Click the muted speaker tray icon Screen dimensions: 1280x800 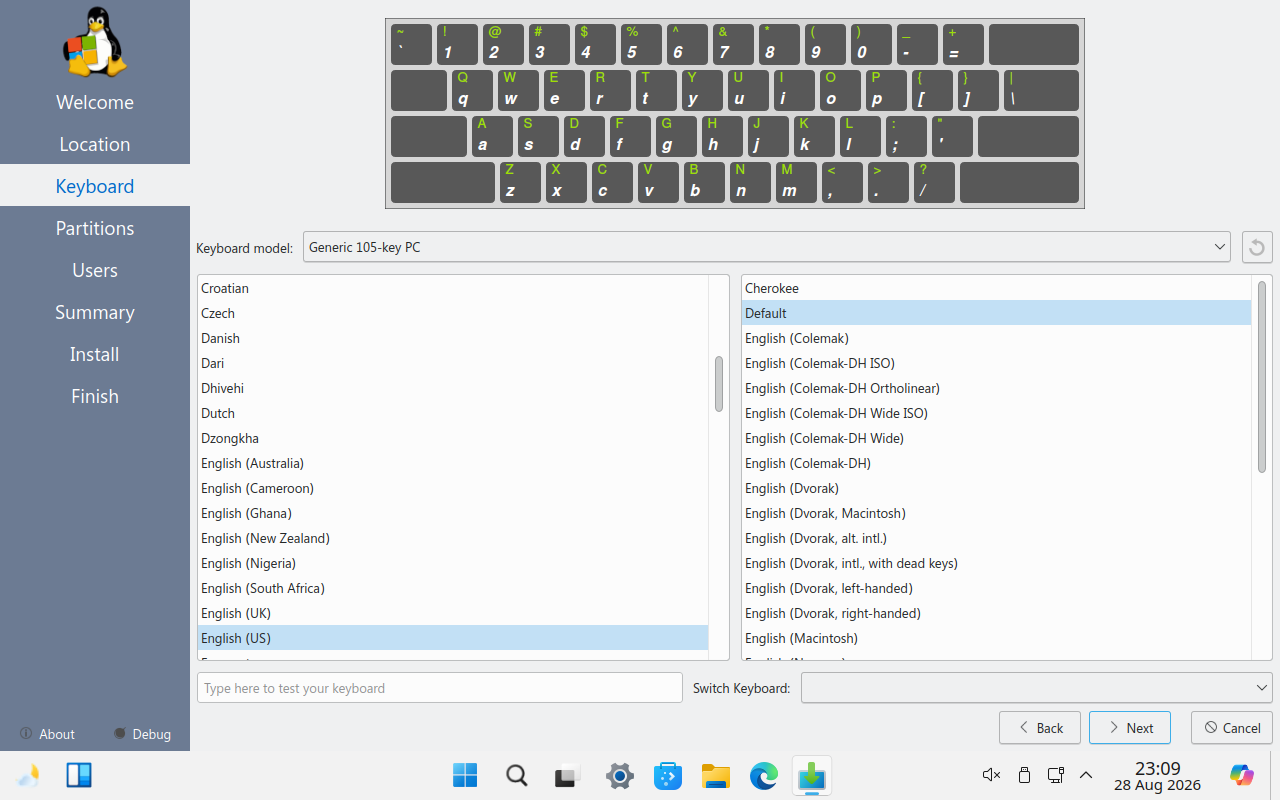(x=991, y=775)
